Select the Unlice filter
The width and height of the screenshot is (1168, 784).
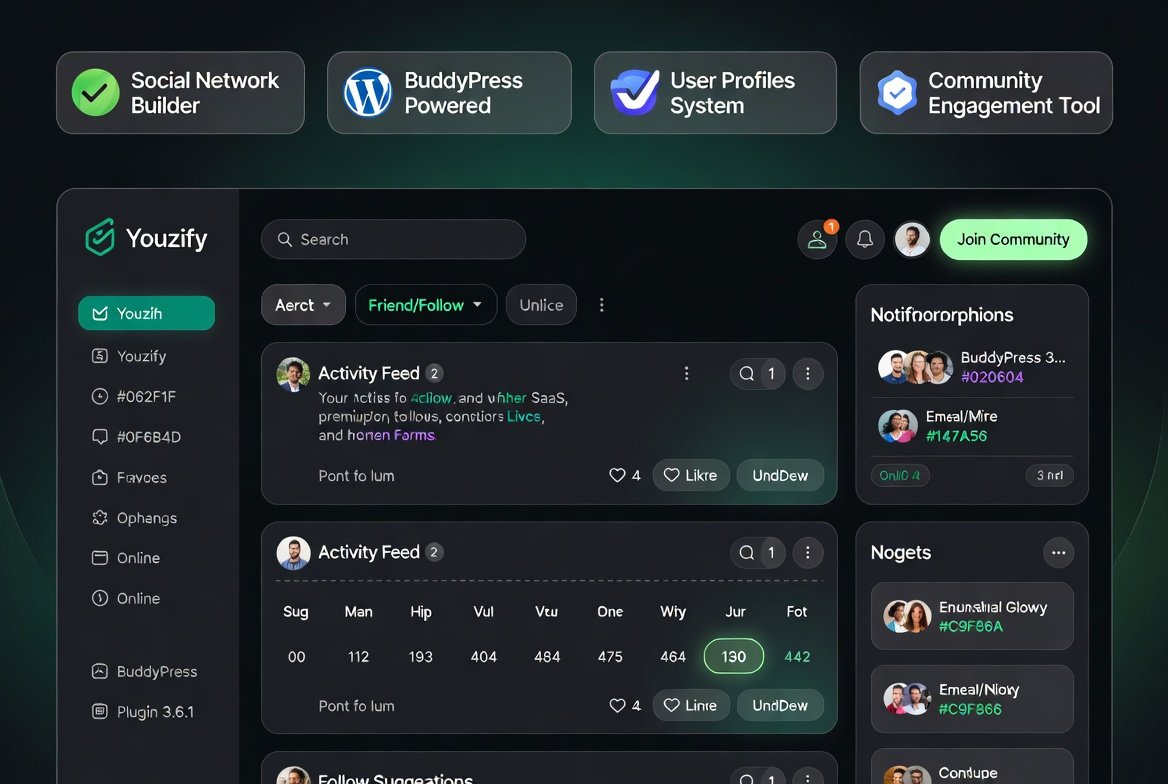(x=541, y=305)
